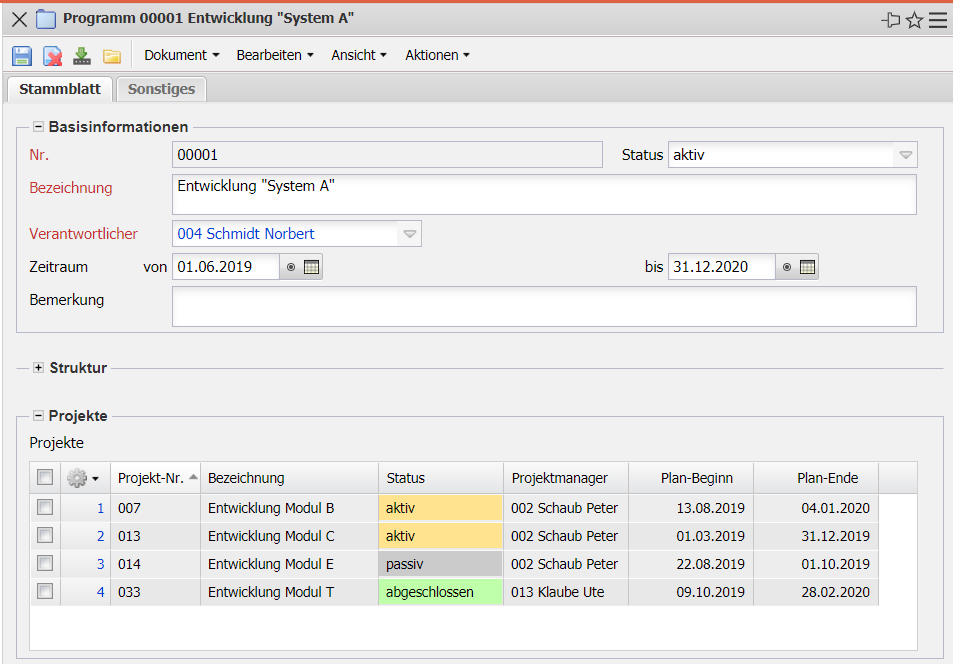
Task: Tick the checkbox for Entwicklung Modul E
Action: [45, 564]
